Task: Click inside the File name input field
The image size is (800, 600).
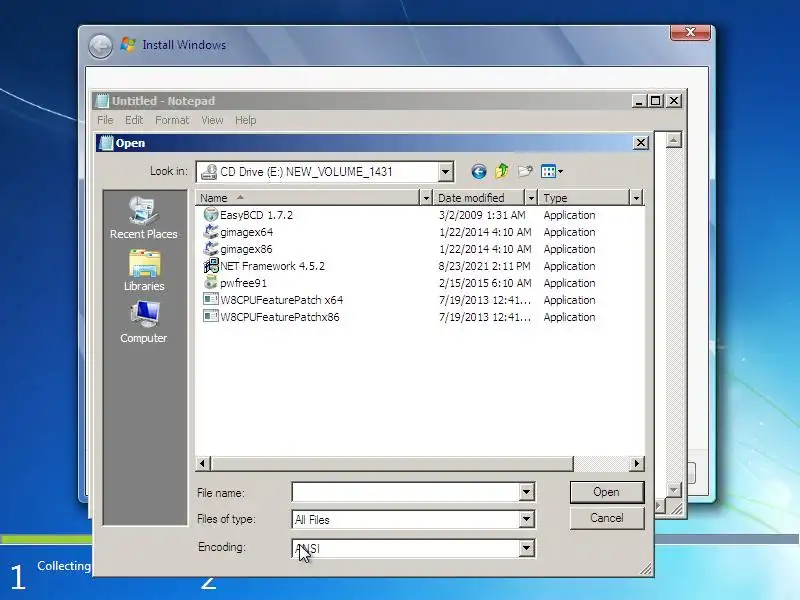Action: pyautogui.click(x=406, y=492)
